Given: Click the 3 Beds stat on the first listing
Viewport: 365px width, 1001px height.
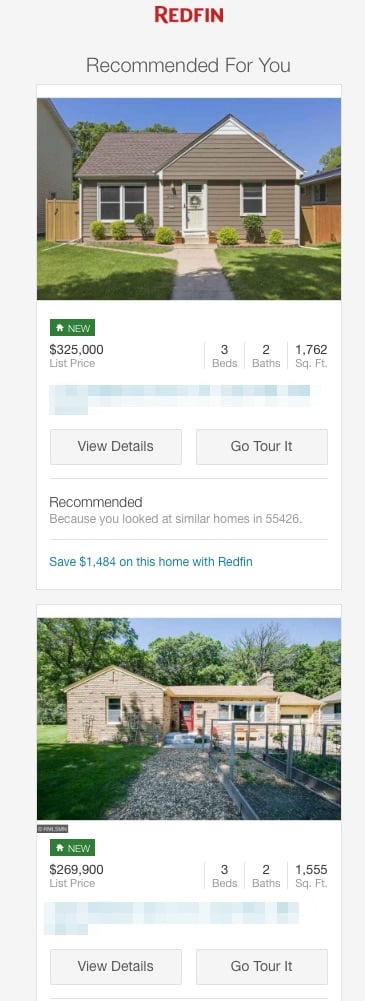Looking at the screenshot, I should pyautogui.click(x=225, y=356).
